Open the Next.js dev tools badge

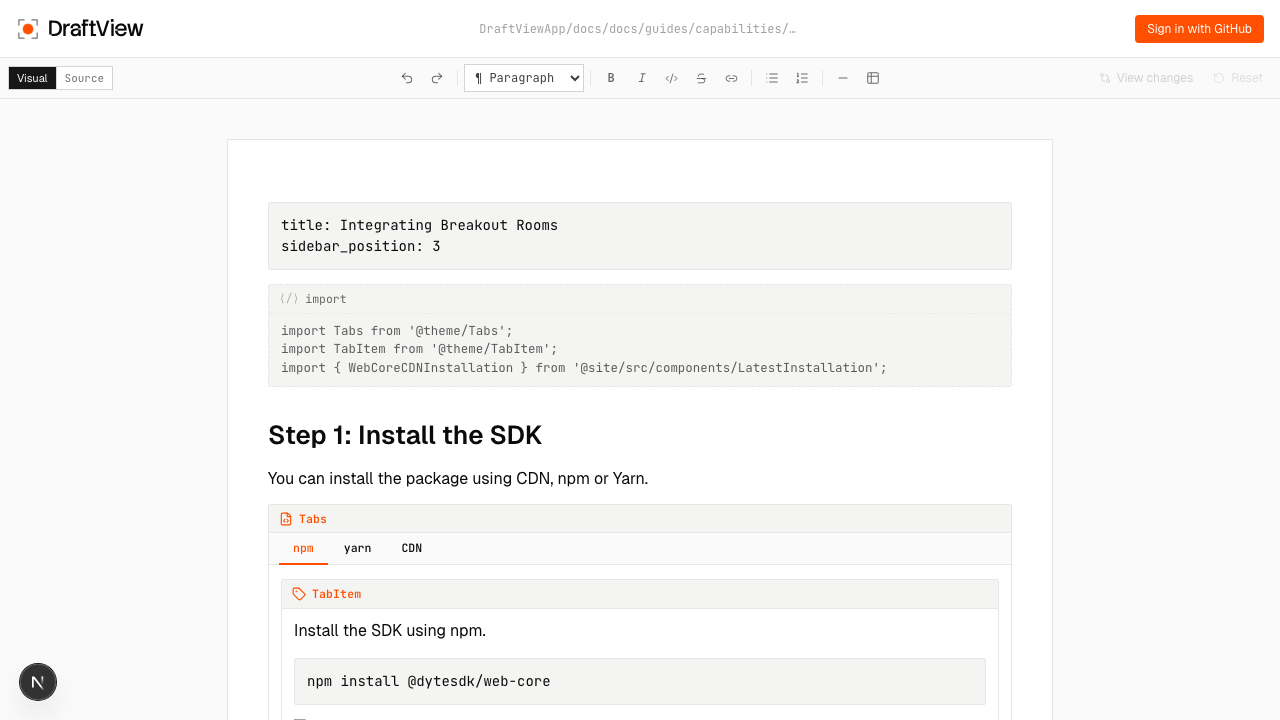[38, 682]
